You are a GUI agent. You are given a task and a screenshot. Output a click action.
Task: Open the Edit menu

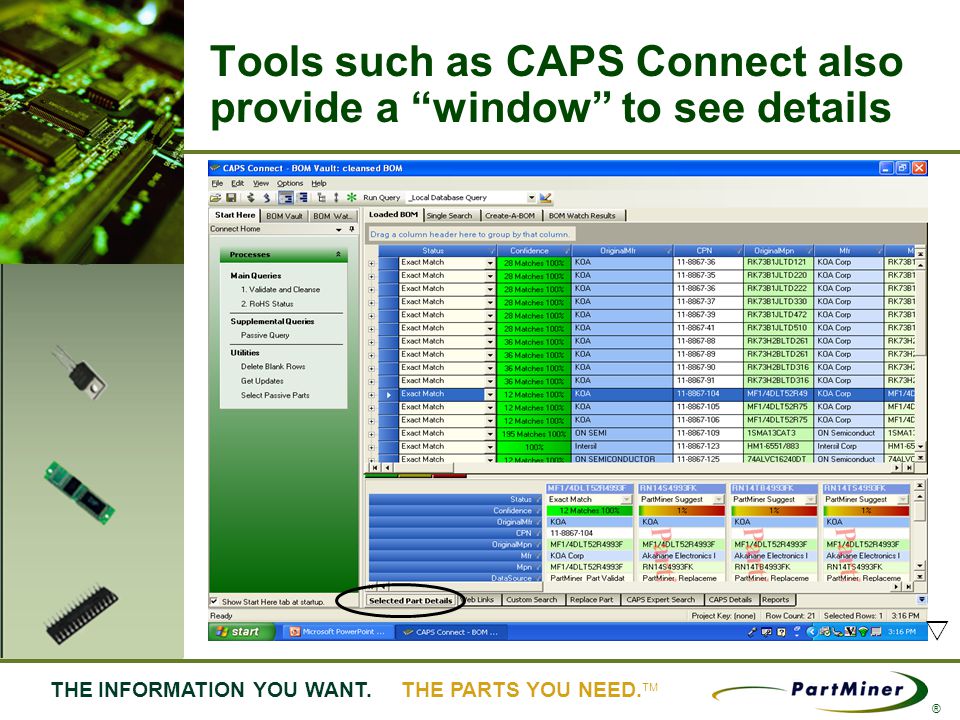(x=238, y=183)
